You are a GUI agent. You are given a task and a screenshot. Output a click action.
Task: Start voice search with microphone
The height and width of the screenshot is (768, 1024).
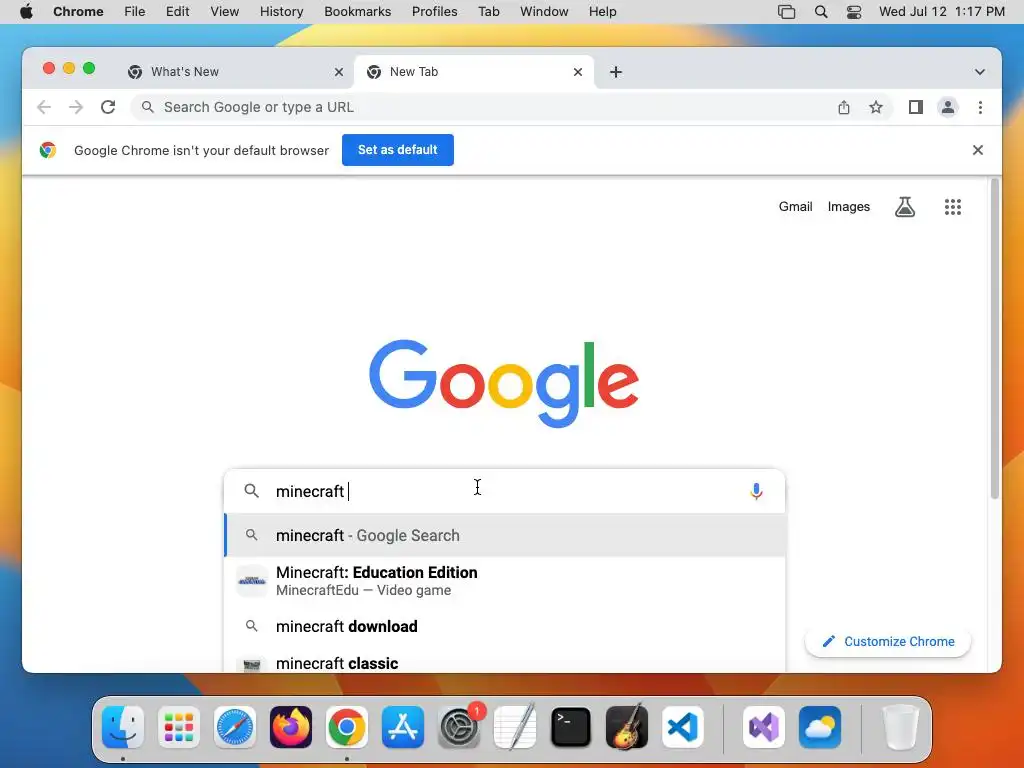click(x=756, y=491)
